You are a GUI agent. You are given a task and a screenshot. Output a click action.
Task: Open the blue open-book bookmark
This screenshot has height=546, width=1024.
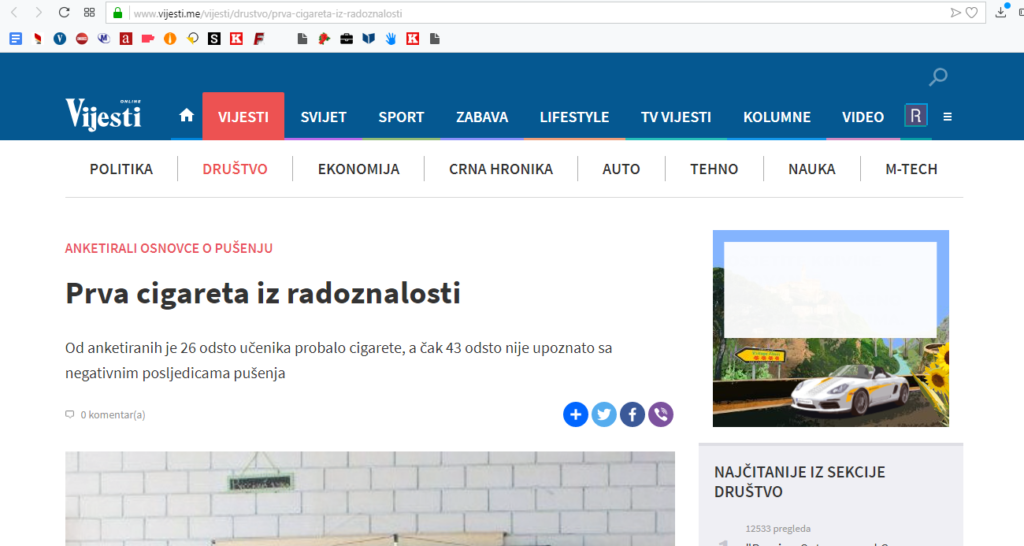(369, 39)
